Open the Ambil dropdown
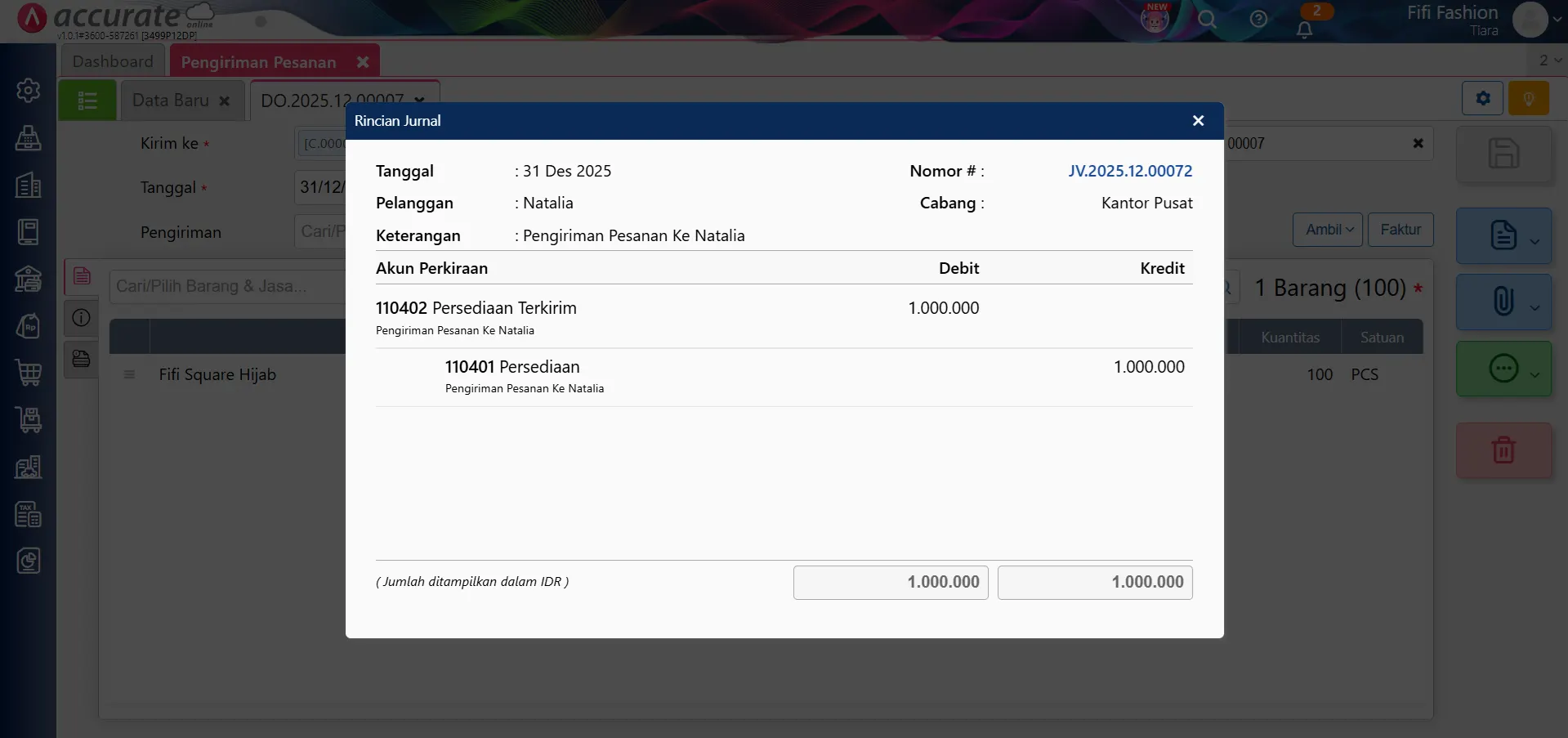 point(1327,230)
